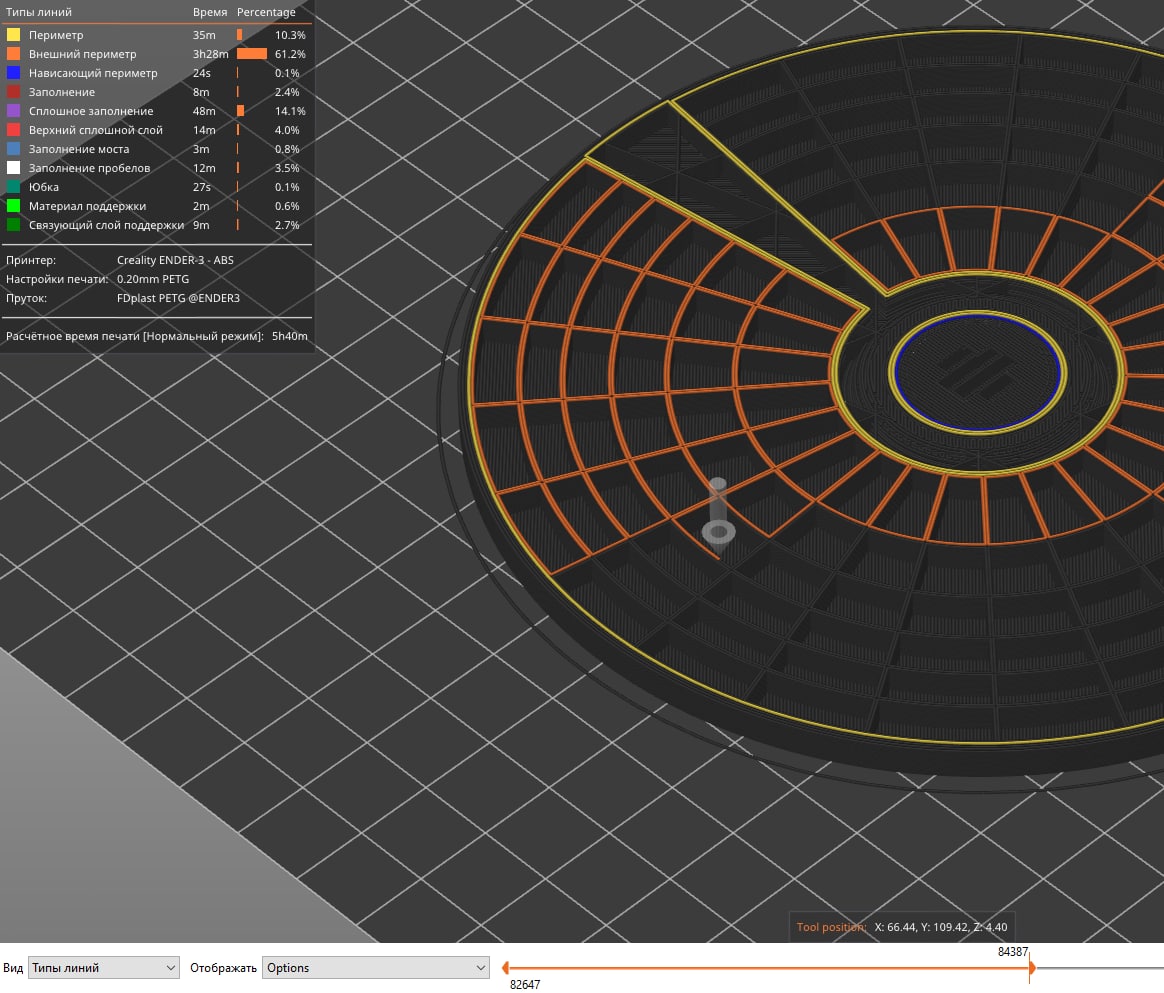
Task: Click the Верхний сплошной слой label
Action: tap(96, 130)
